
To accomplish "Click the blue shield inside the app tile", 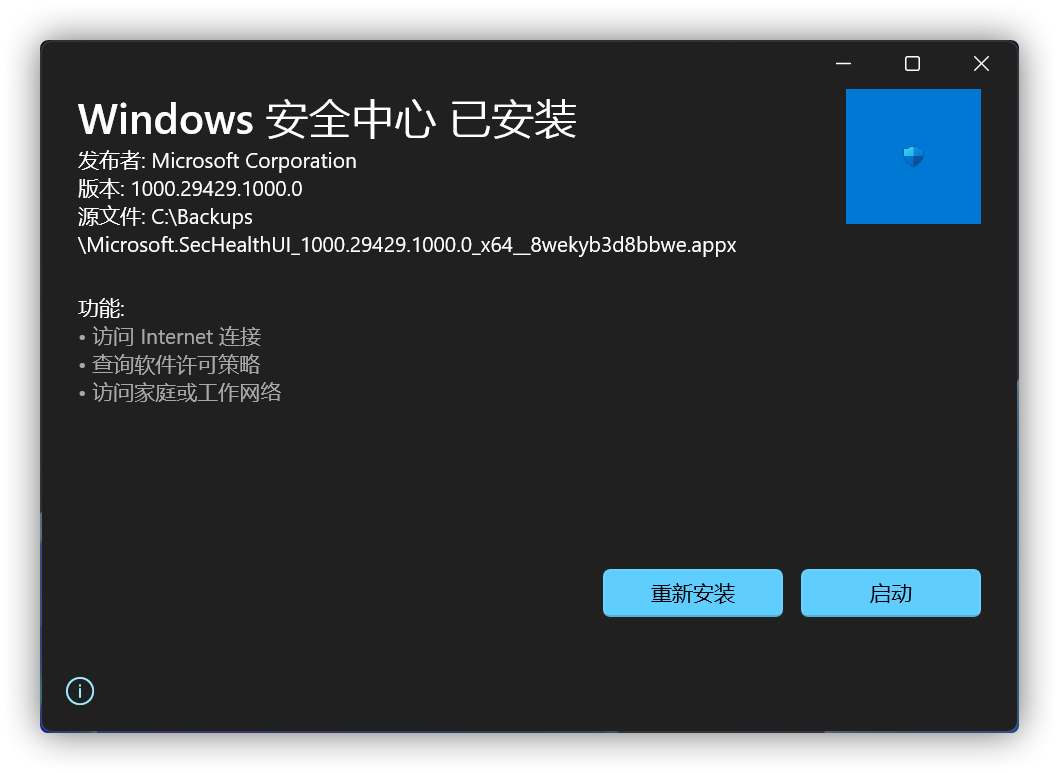I will (913, 156).
